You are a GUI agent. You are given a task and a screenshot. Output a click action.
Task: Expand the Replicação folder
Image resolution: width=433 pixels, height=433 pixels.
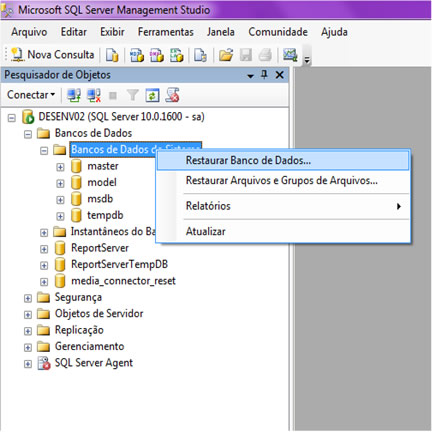28,331
